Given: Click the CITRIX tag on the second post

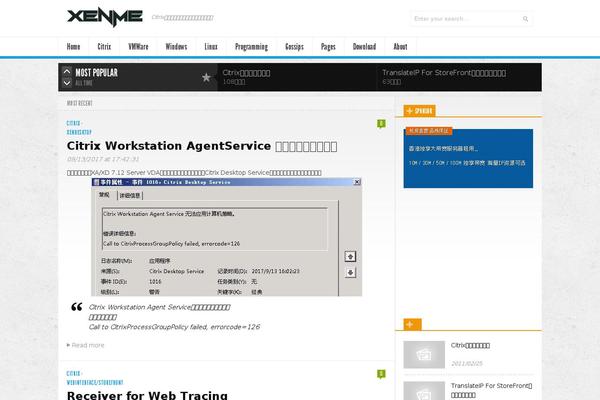Looking at the screenshot, I should pyautogui.click(x=74, y=374).
